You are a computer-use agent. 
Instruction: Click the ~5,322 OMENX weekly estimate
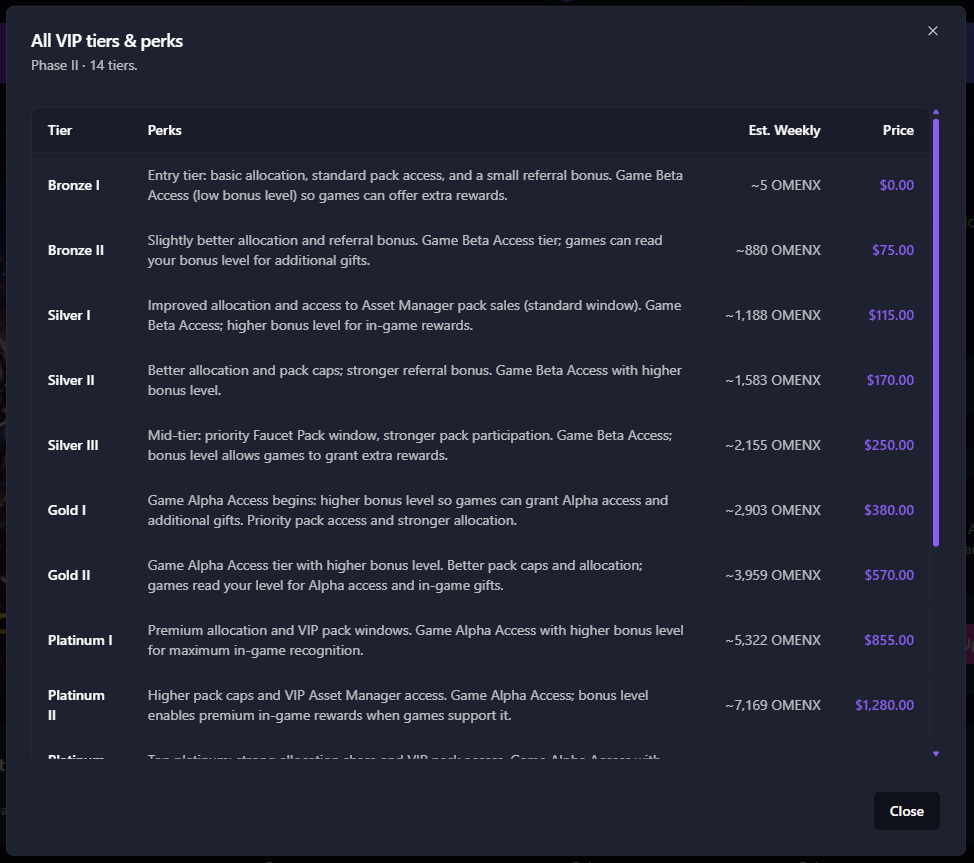[x=773, y=640]
